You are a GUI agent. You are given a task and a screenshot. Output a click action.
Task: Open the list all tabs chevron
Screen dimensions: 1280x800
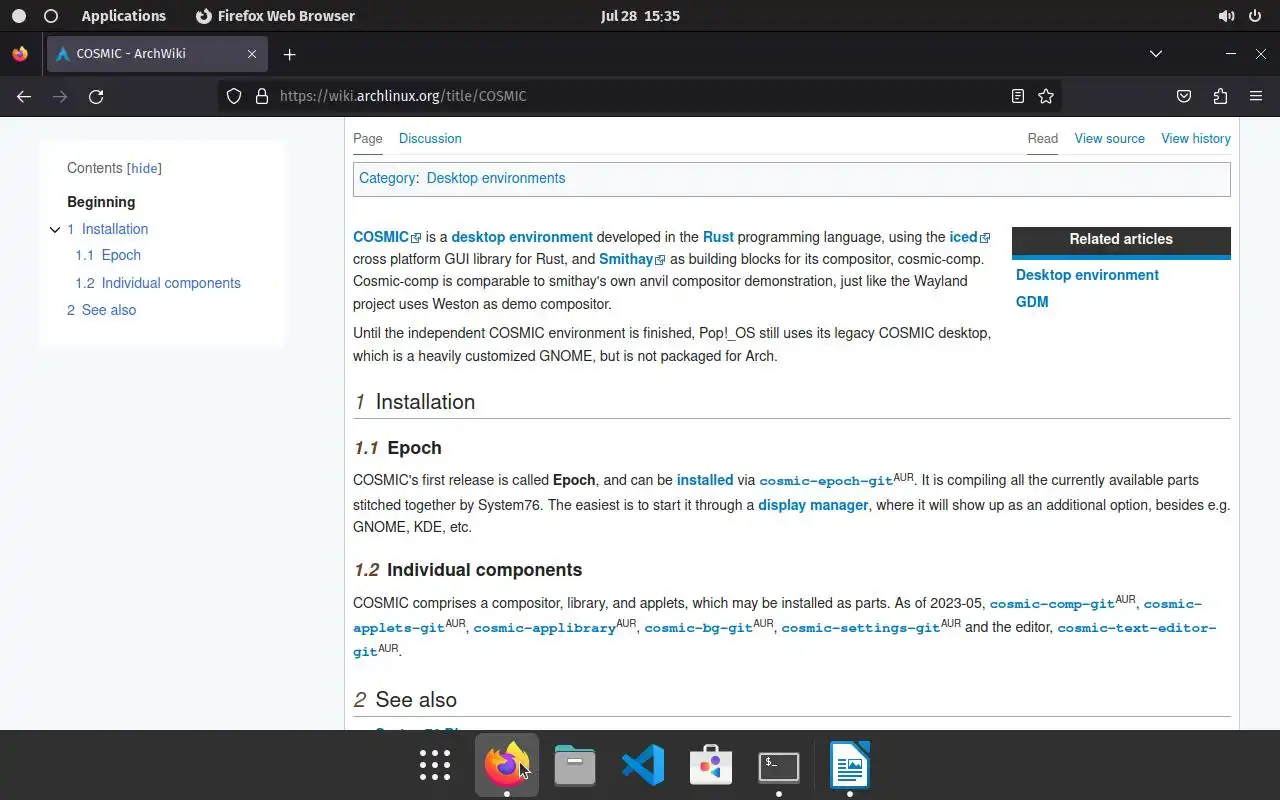(1156, 54)
